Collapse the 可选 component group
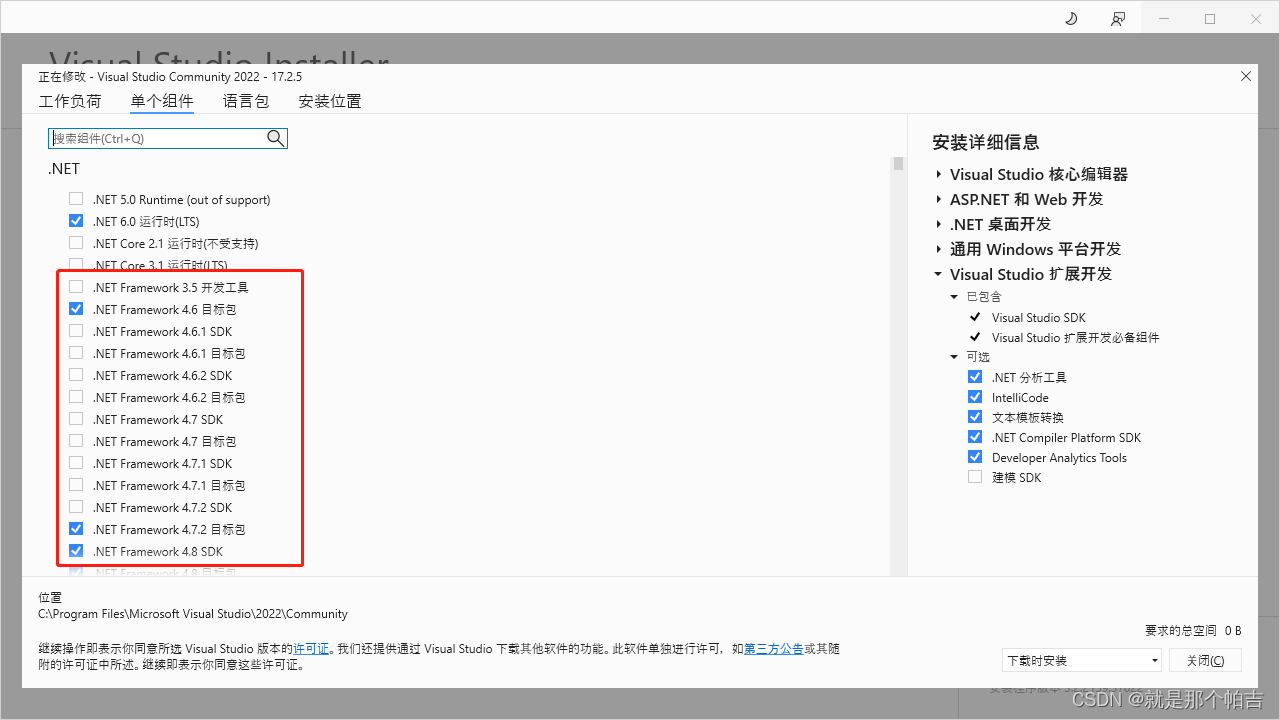Viewport: 1280px width, 720px height. coord(954,356)
